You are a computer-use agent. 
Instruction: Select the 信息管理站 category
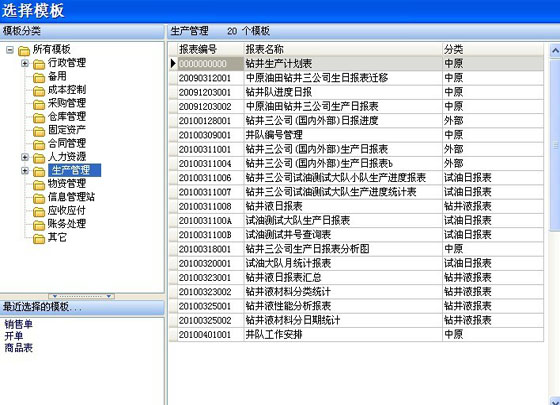click(71, 197)
